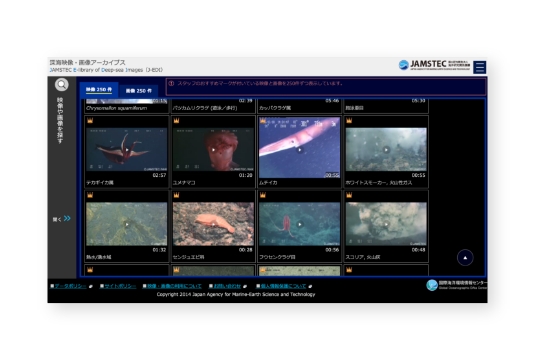Switch to the 画像 250件 tab
Image resolution: width=535 pixels, height=360 pixels.
point(139,91)
